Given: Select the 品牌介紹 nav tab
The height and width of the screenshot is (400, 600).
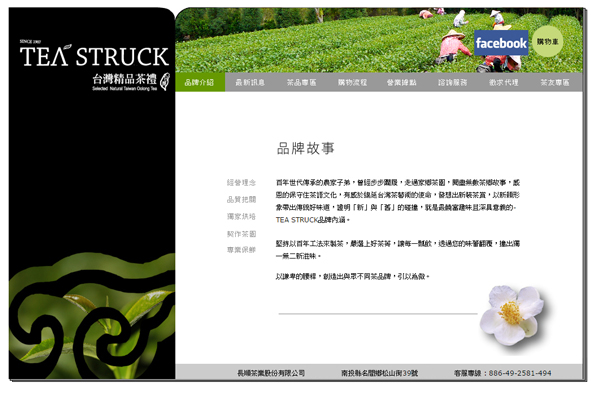Looking at the screenshot, I should coord(200,82).
